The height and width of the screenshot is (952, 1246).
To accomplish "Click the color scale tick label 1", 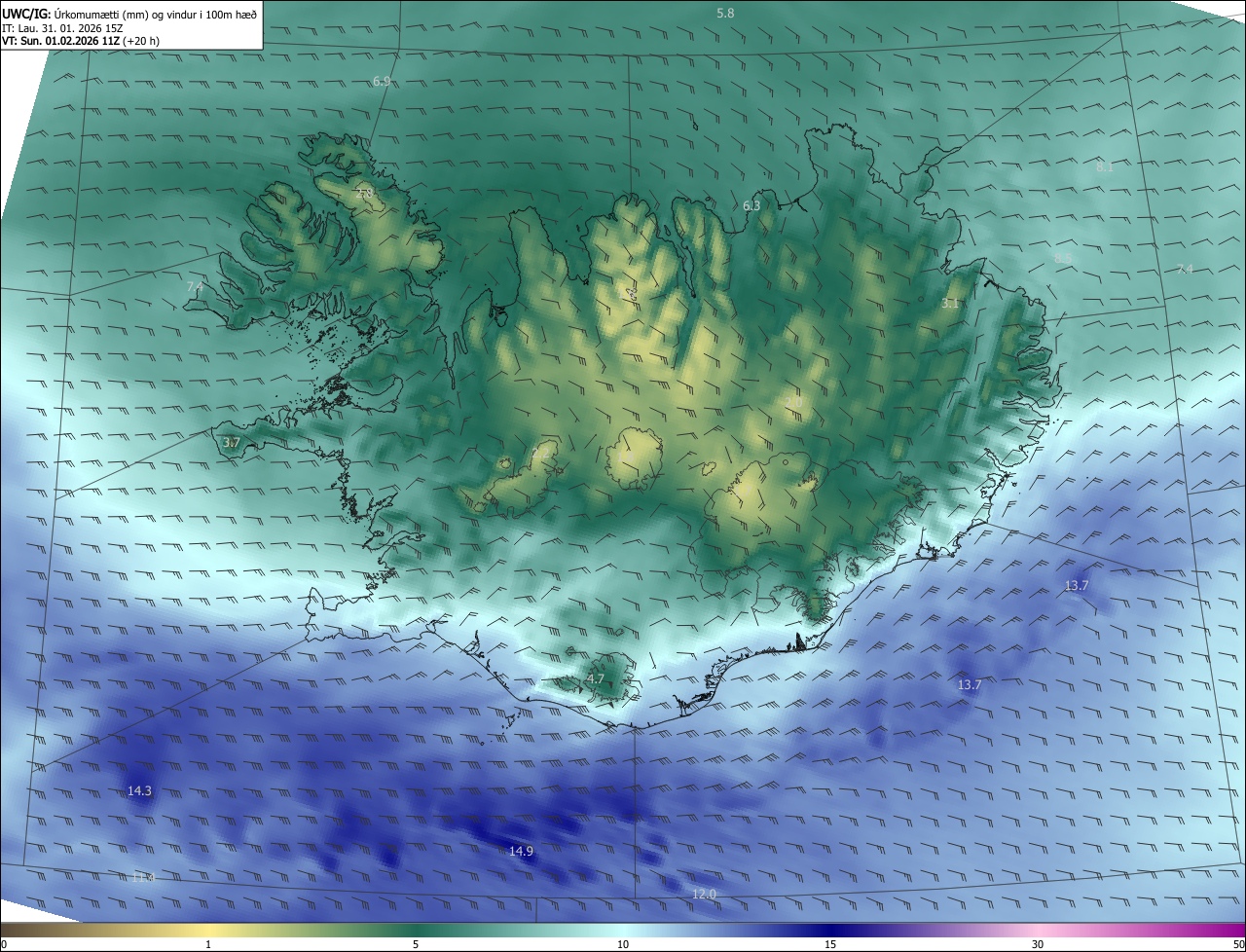I will point(208,944).
